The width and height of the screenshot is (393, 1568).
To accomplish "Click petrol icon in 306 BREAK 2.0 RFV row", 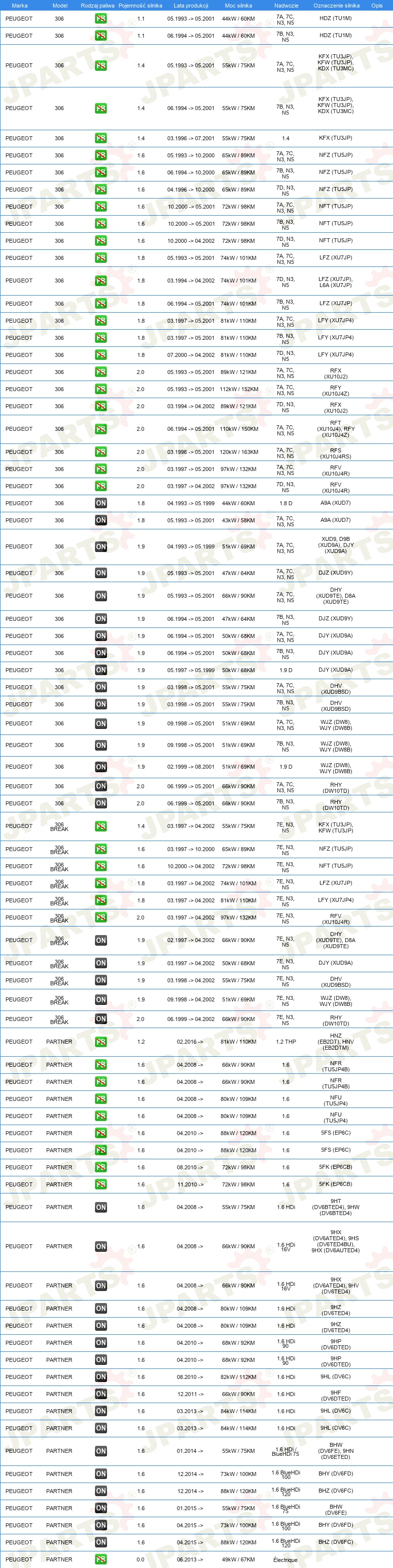I will pyautogui.click(x=101, y=917).
